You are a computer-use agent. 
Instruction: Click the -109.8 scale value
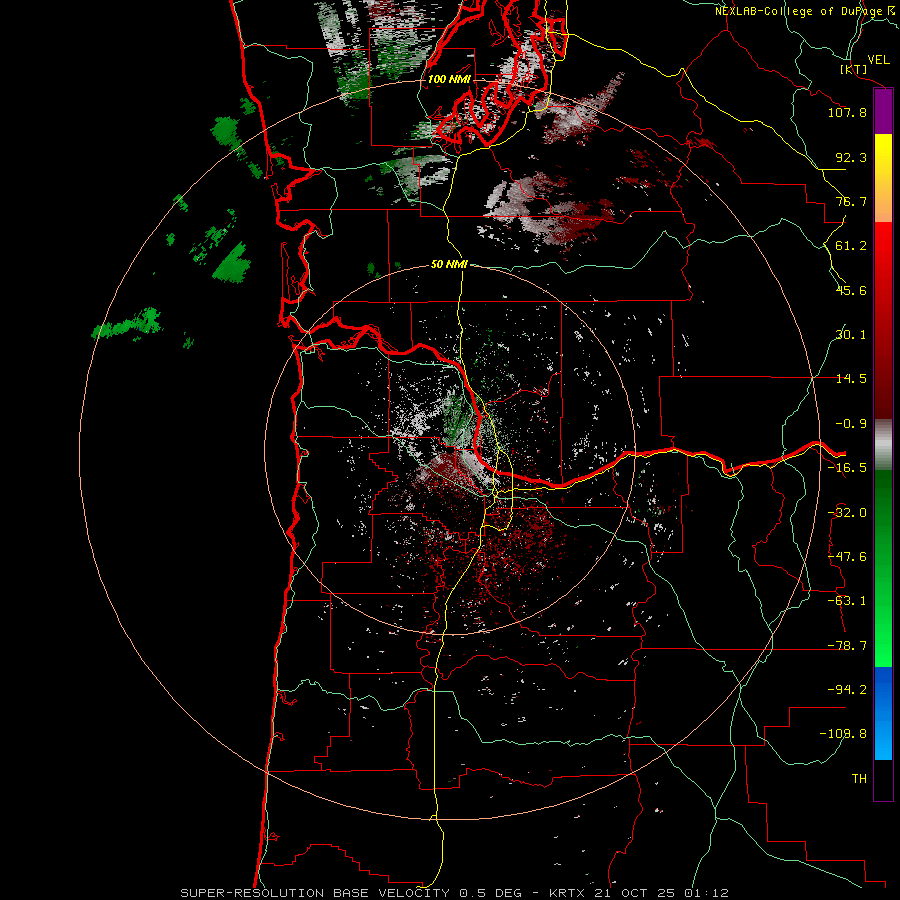coord(843,734)
